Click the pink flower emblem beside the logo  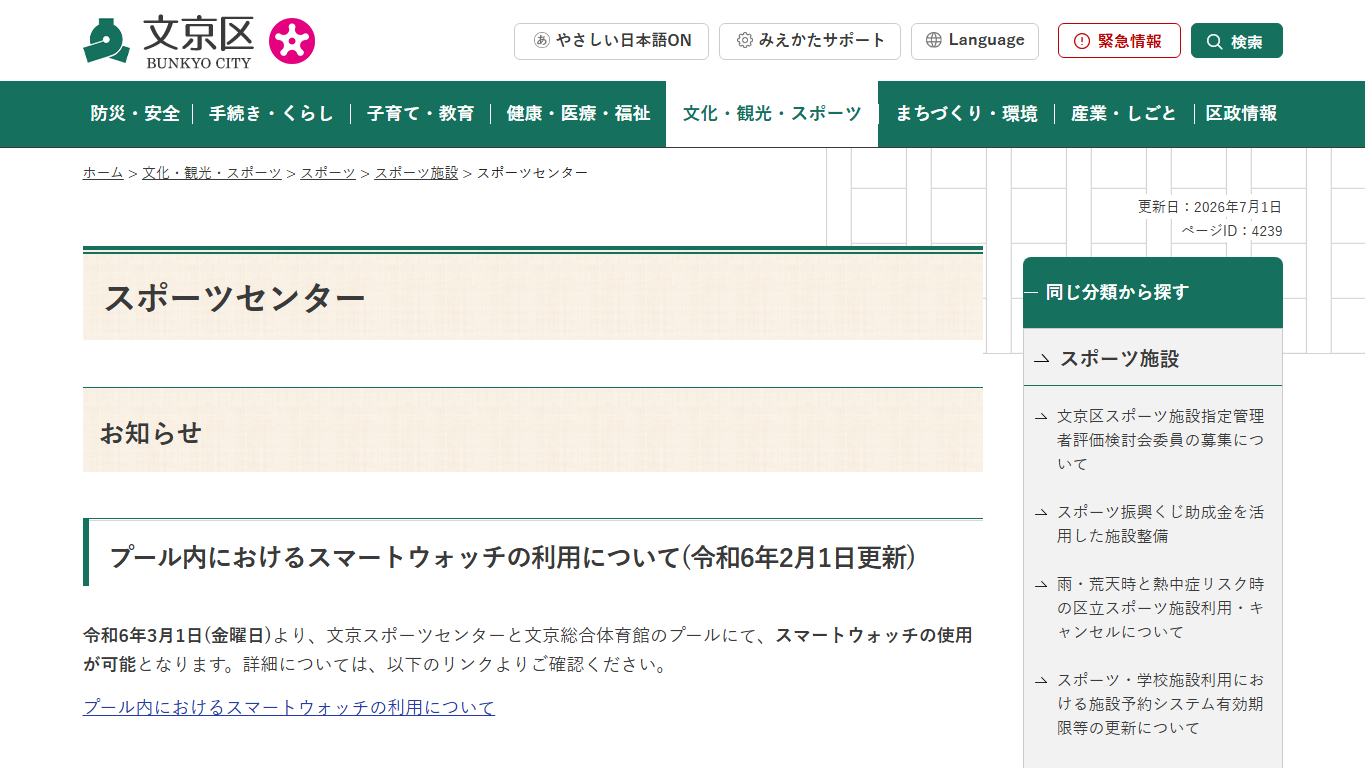pyautogui.click(x=292, y=41)
